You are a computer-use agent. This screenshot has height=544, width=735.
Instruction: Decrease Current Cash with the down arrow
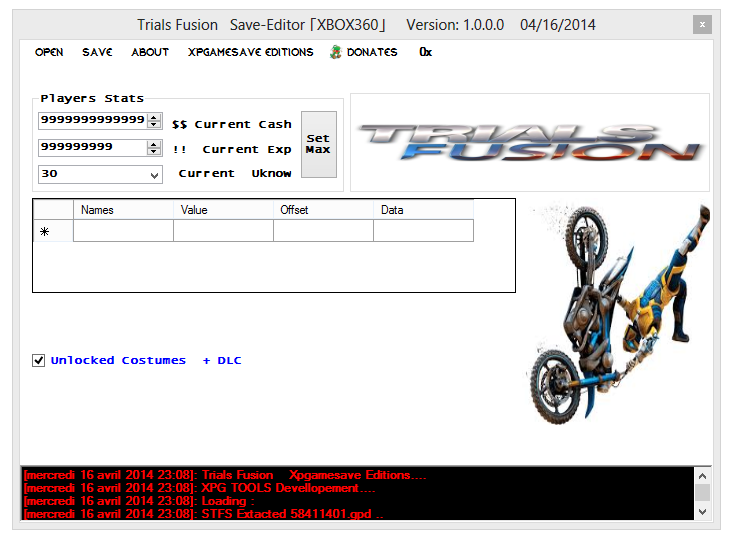point(154,125)
